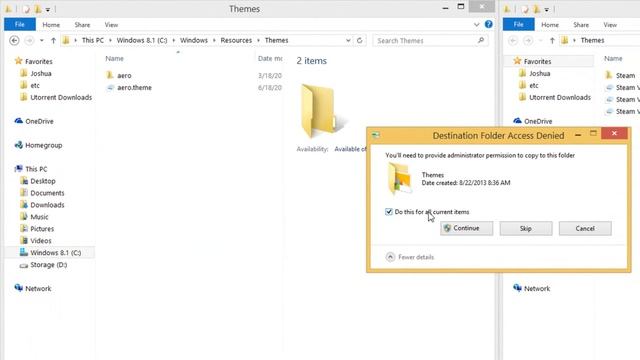Select Favorites in right window sidebar
This screenshot has height=360, width=640.
pyautogui.click(x=537, y=61)
